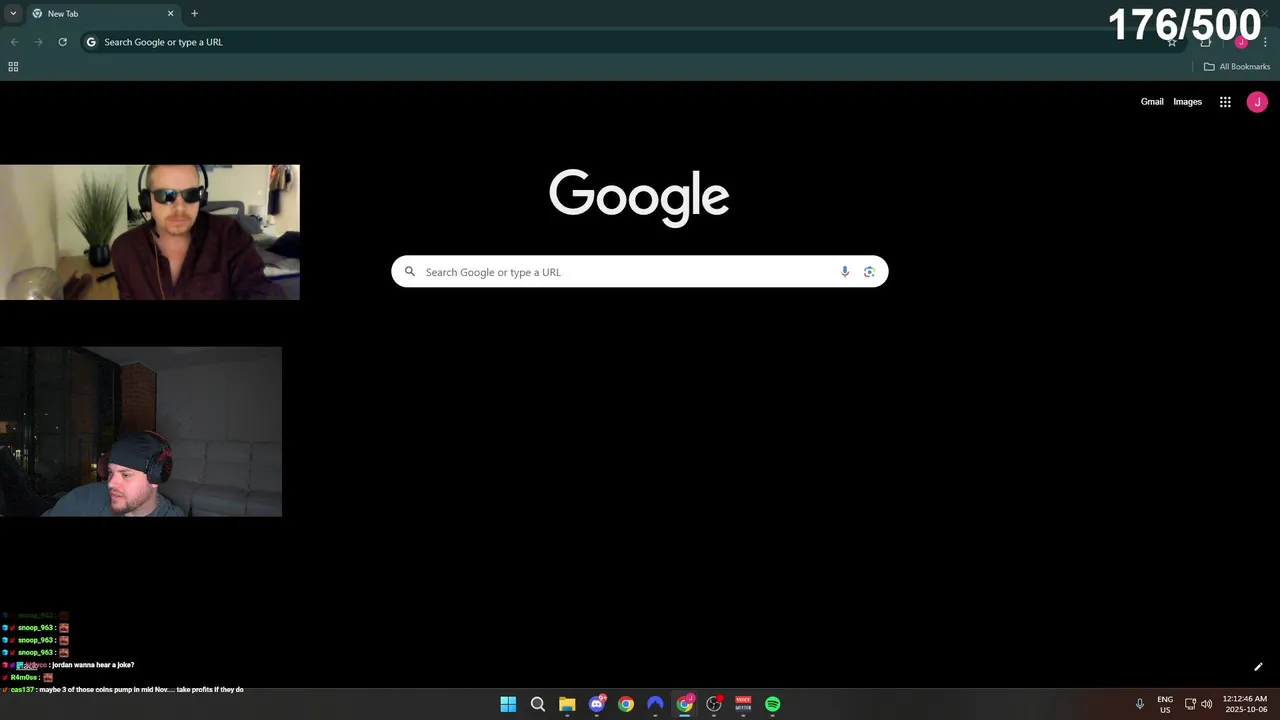Select the New Tab browser tab
This screenshot has height=720, width=1280.
pyautogui.click(x=103, y=13)
